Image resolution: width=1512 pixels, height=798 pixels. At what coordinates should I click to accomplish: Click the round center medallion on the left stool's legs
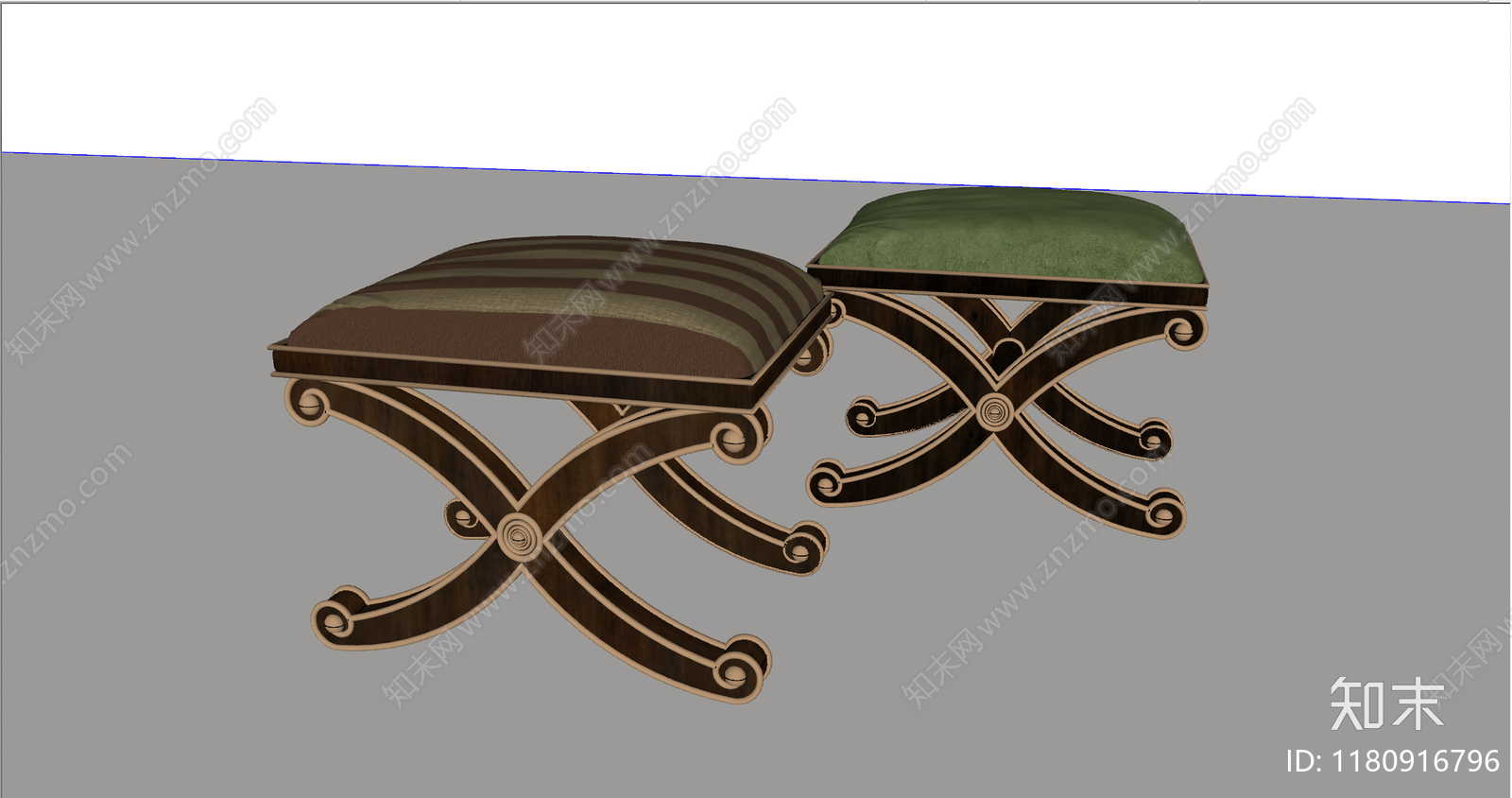(x=521, y=538)
